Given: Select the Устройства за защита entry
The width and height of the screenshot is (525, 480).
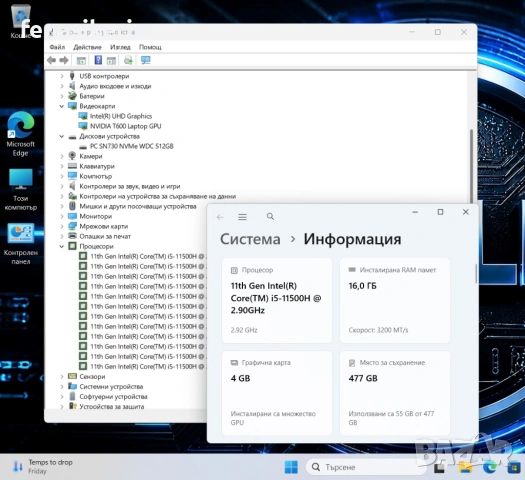Looking at the screenshot, I should pyautogui.click(x=112, y=407).
